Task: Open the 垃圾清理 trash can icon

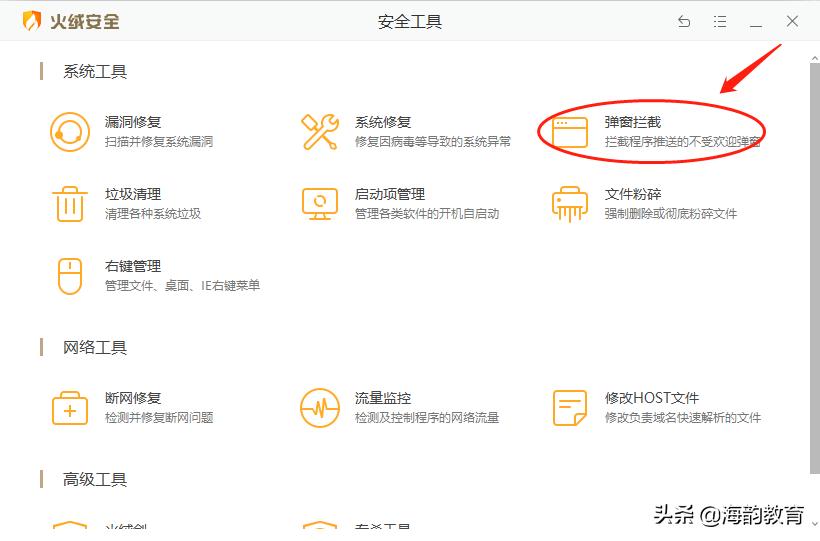Action: pyautogui.click(x=70, y=204)
